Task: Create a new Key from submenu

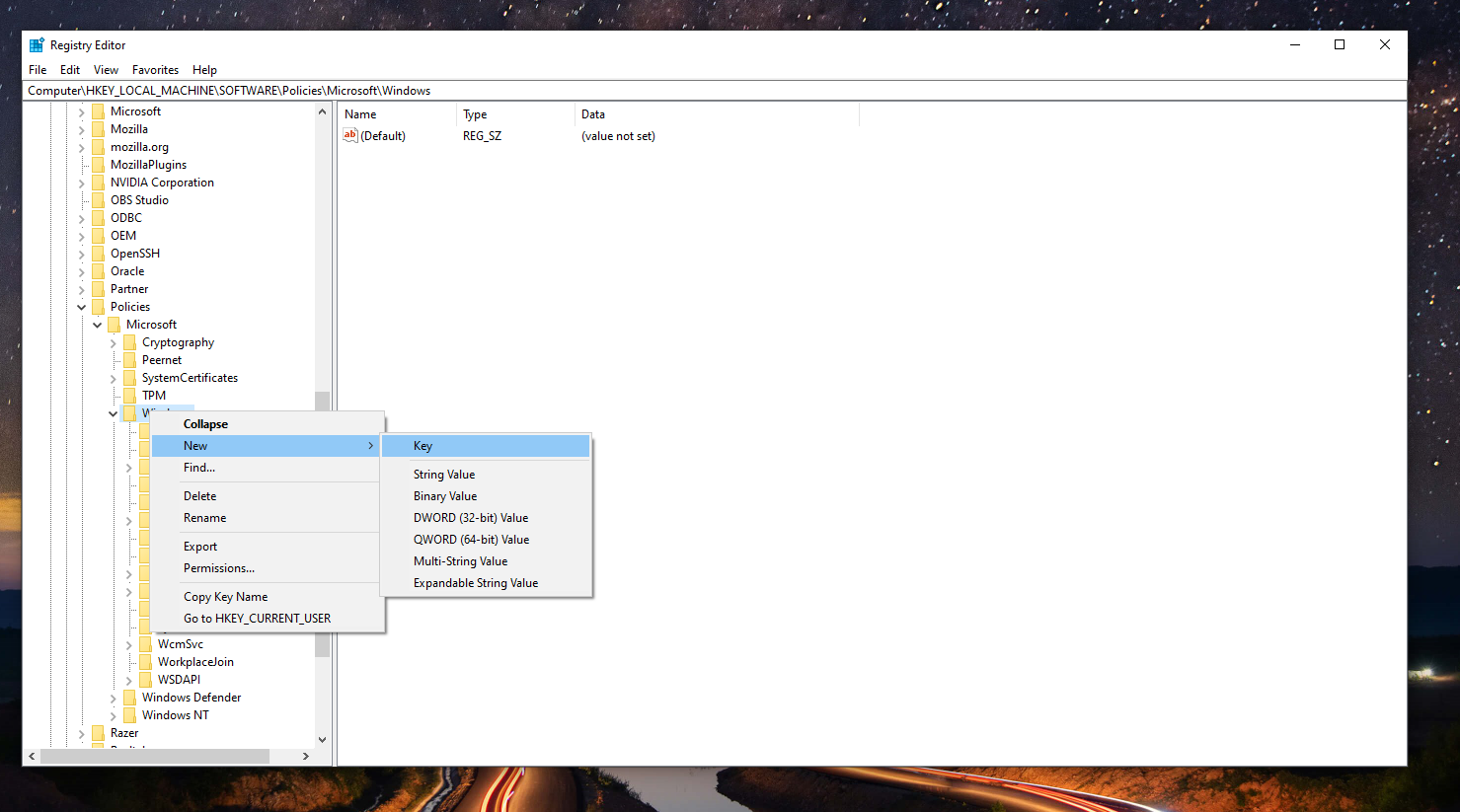Action: (487, 446)
